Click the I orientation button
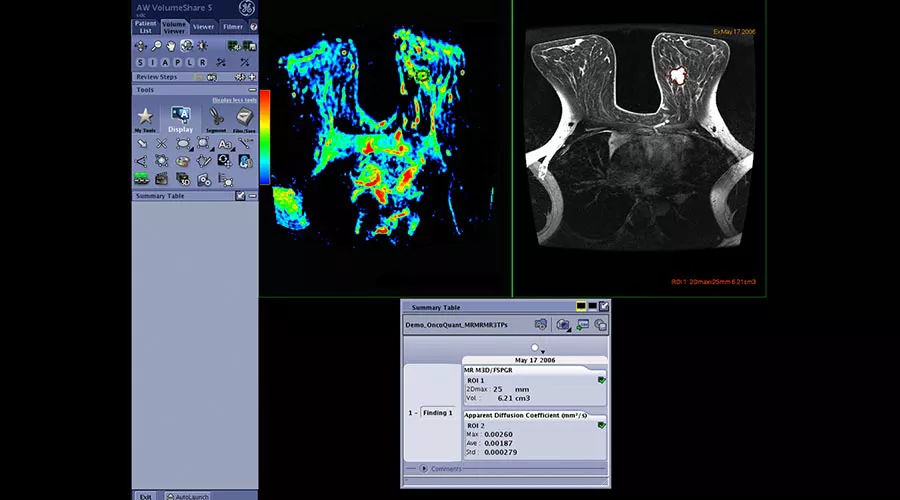The height and width of the screenshot is (500, 900). (153, 62)
